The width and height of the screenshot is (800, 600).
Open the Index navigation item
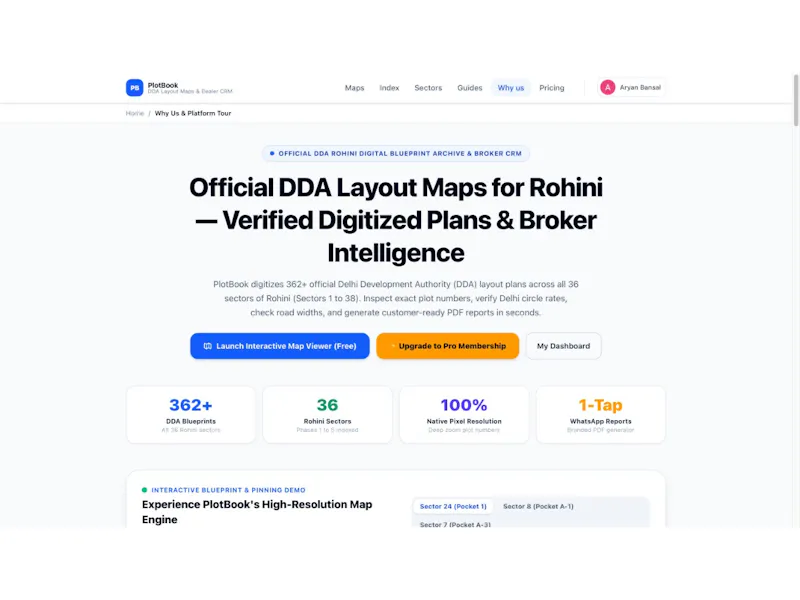pyautogui.click(x=389, y=88)
